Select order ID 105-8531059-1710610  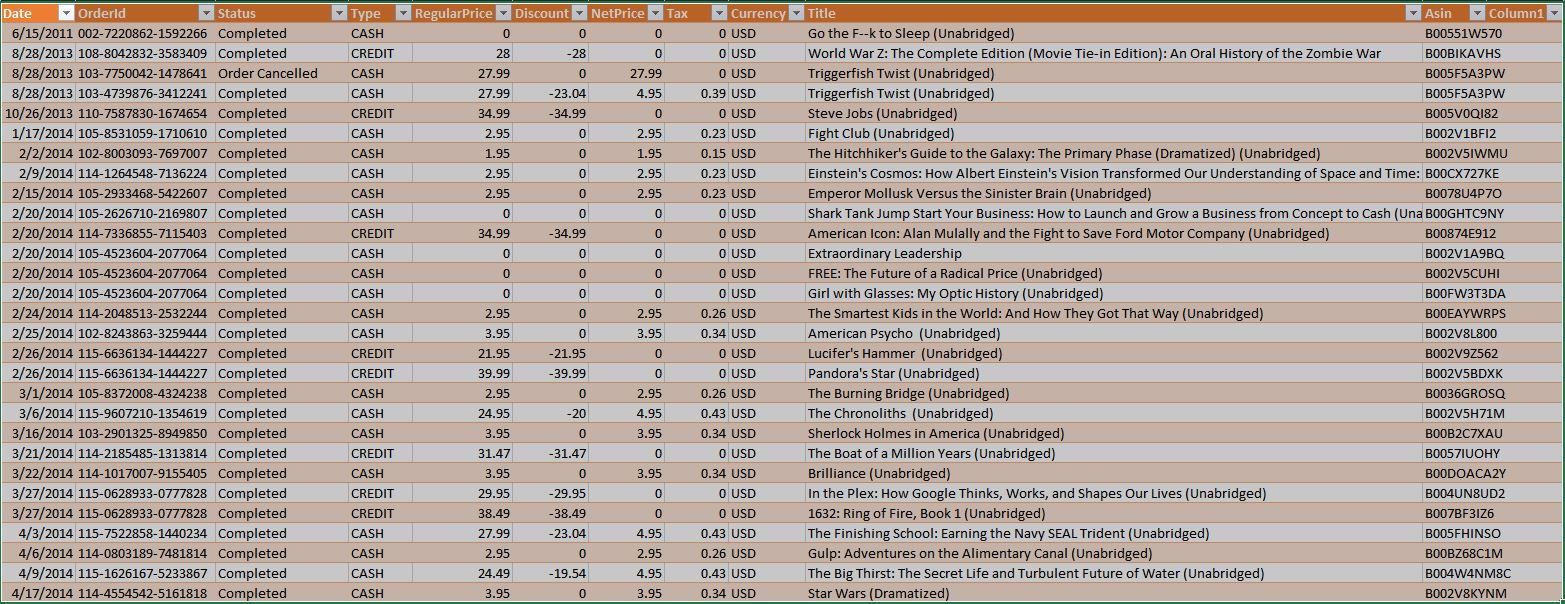pos(143,133)
